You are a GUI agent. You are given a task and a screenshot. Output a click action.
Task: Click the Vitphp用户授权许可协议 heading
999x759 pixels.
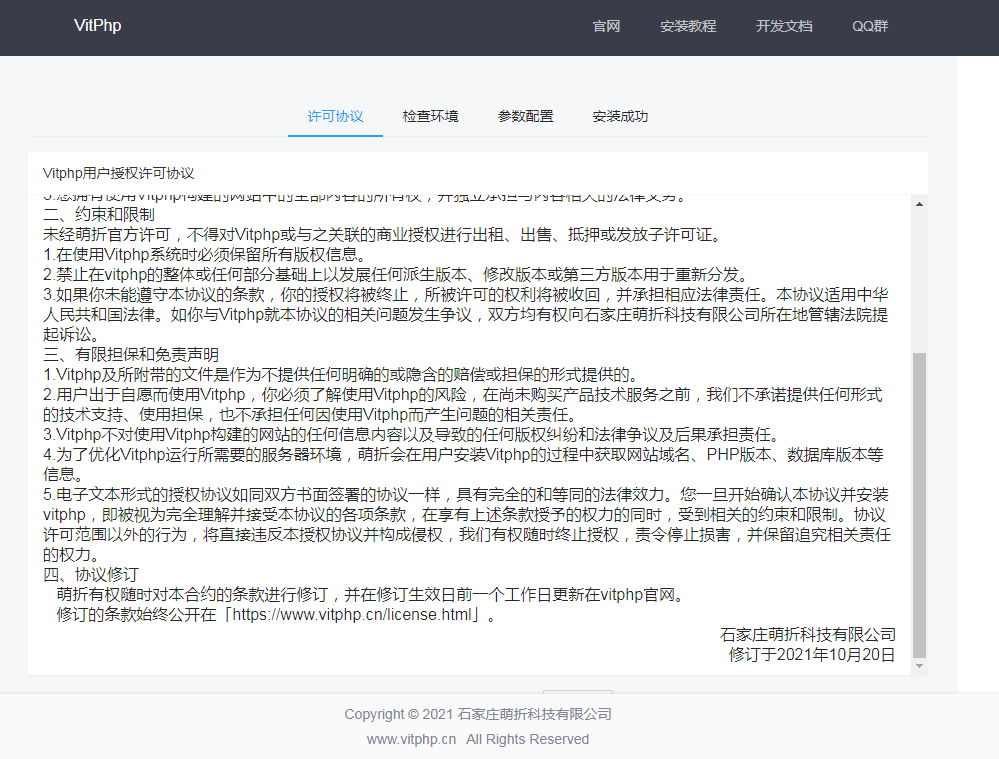119,173
